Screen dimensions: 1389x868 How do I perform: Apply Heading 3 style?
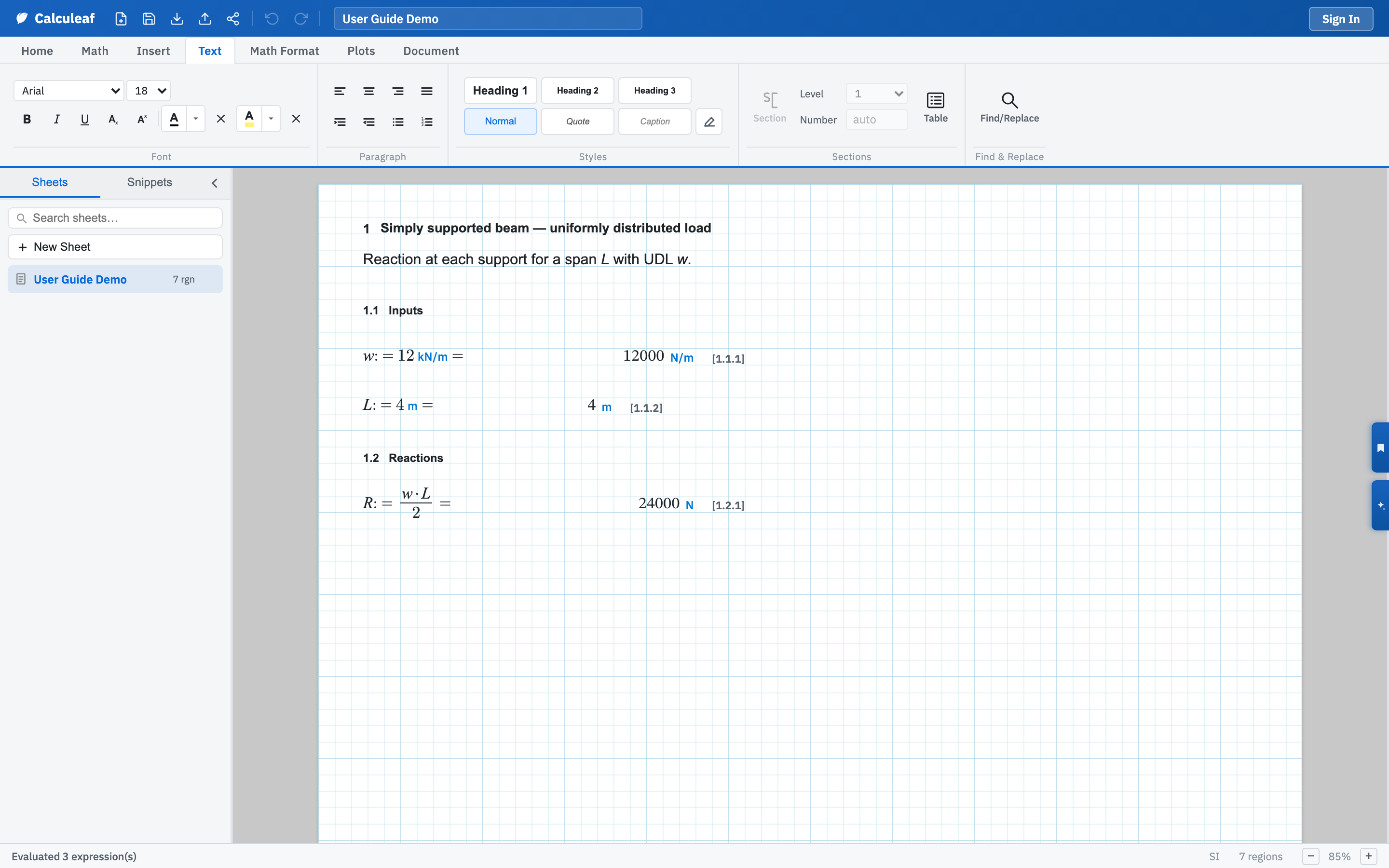(655, 91)
